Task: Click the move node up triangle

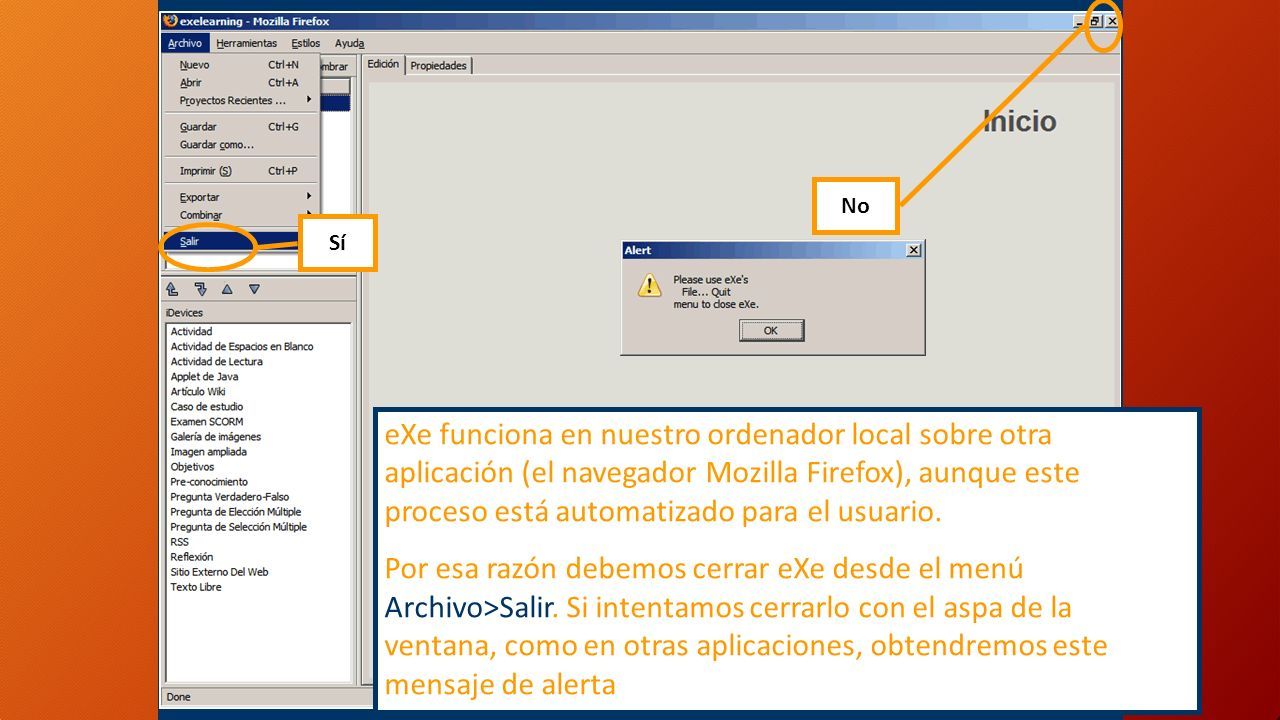Action: tap(227, 289)
